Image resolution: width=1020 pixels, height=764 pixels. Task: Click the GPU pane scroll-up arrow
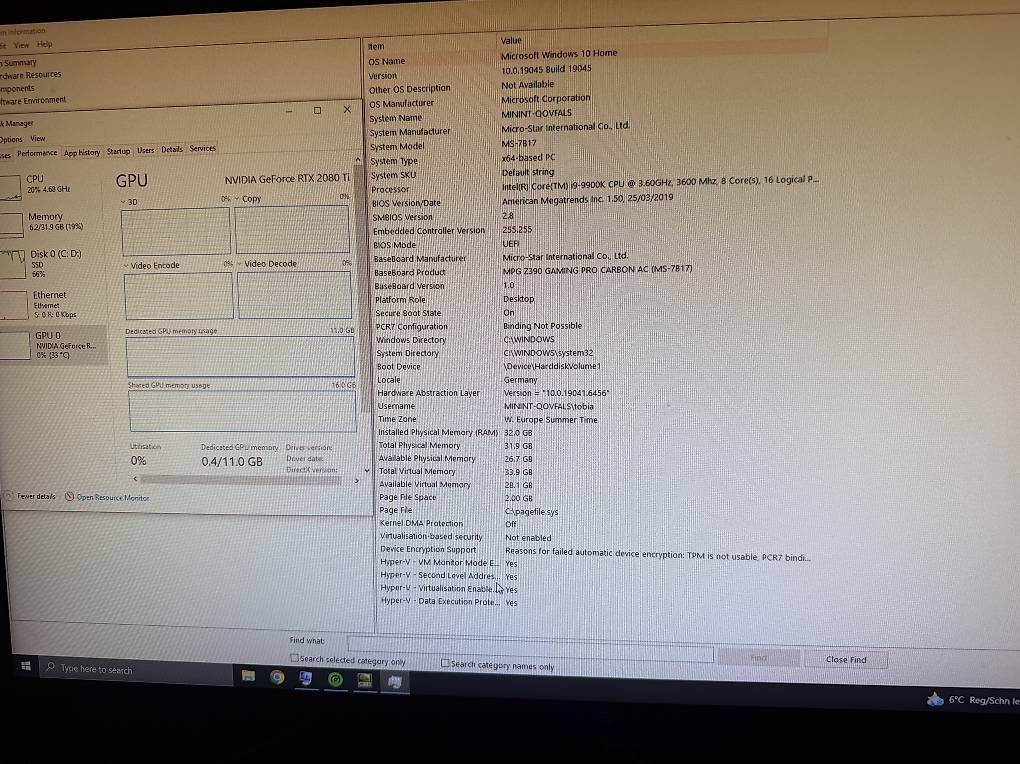pos(357,160)
